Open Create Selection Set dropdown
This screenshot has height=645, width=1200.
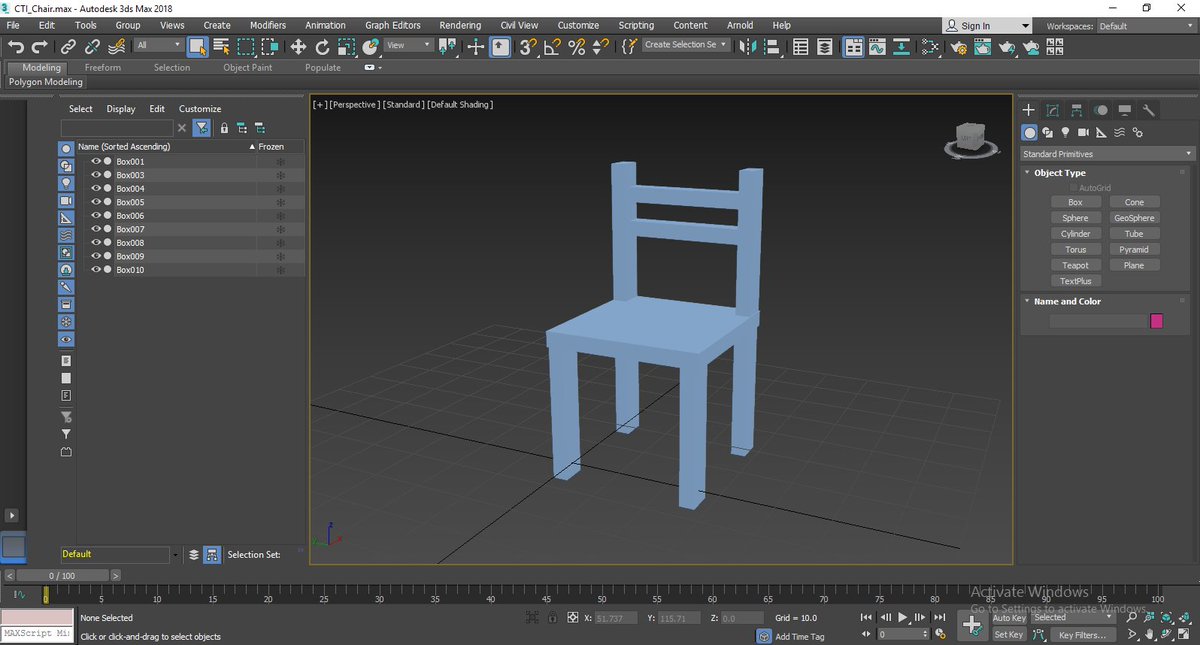686,45
